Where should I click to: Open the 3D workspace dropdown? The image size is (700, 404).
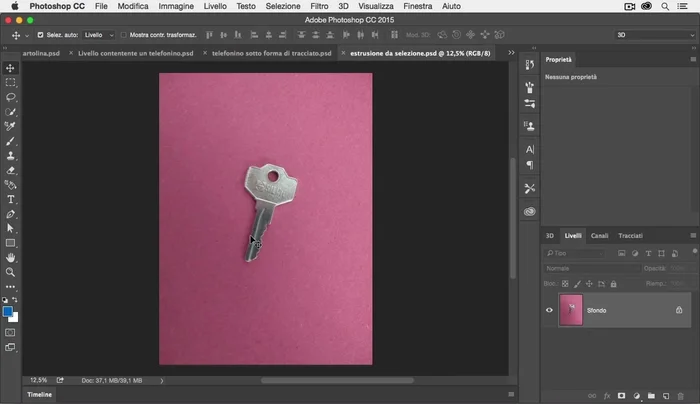[648, 35]
